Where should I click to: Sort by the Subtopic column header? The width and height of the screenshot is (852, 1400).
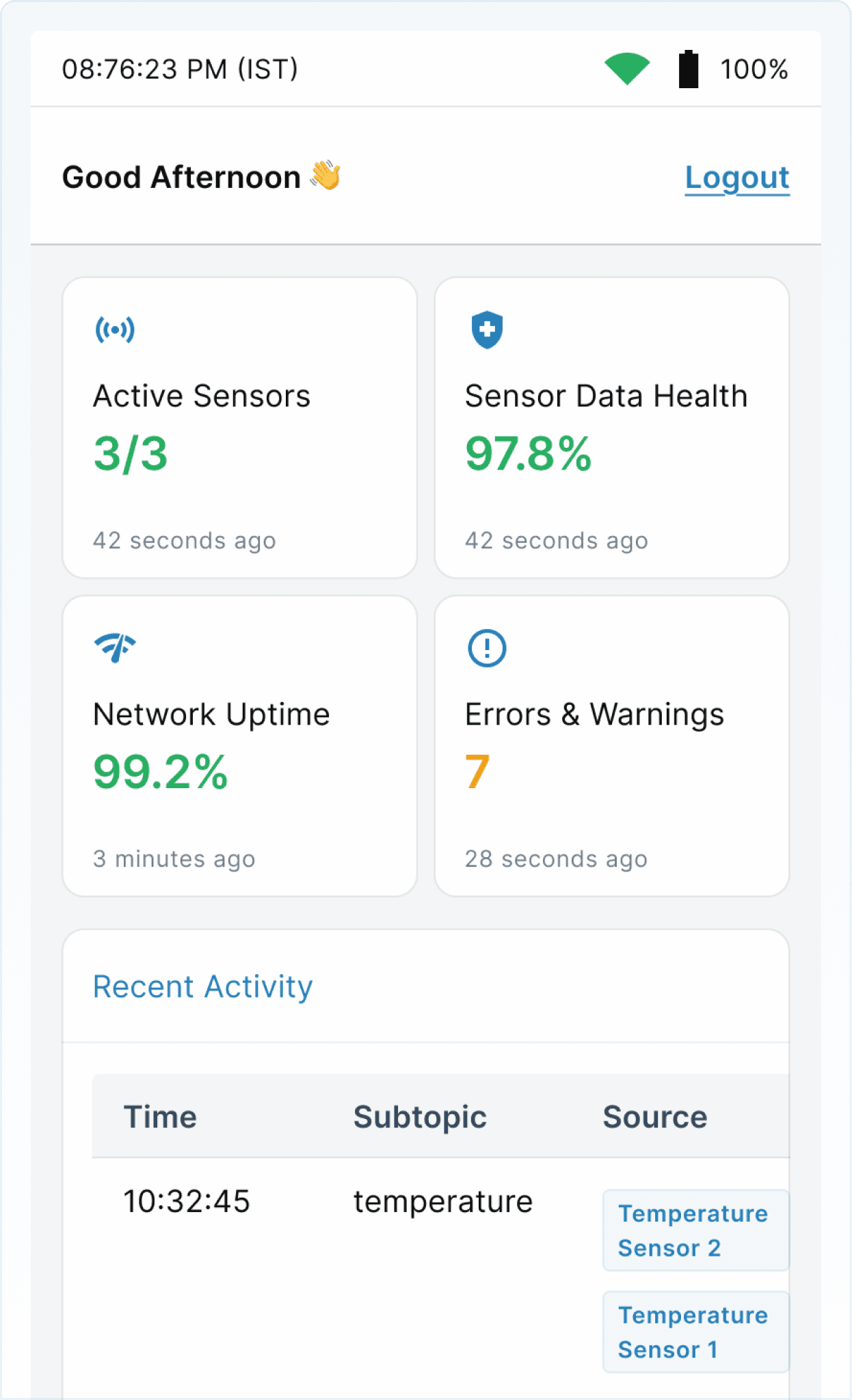click(420, 1116)
